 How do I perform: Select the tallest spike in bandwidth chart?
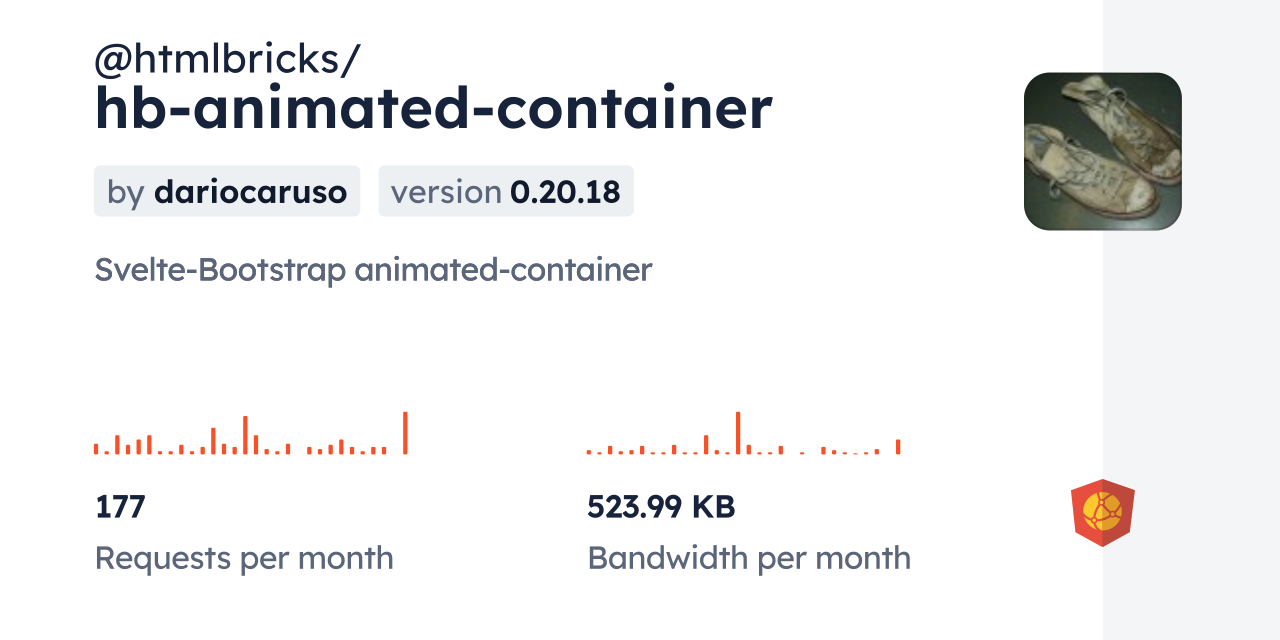coord(738,433)
